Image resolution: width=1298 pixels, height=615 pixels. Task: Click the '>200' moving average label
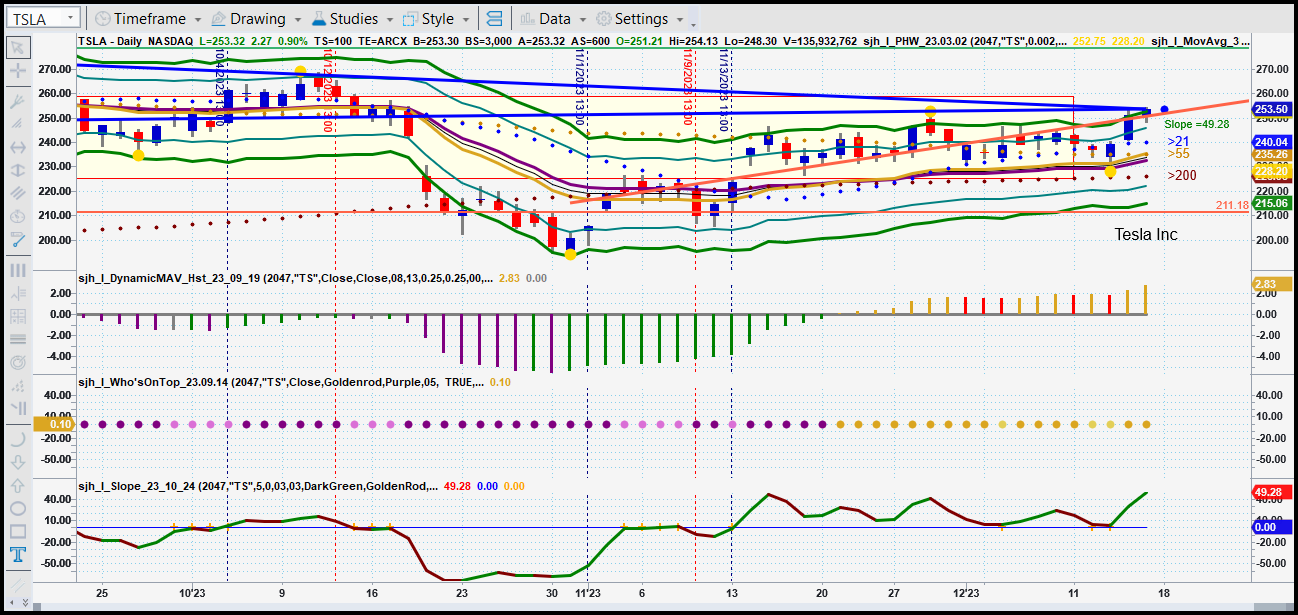tap(1181, 176)
